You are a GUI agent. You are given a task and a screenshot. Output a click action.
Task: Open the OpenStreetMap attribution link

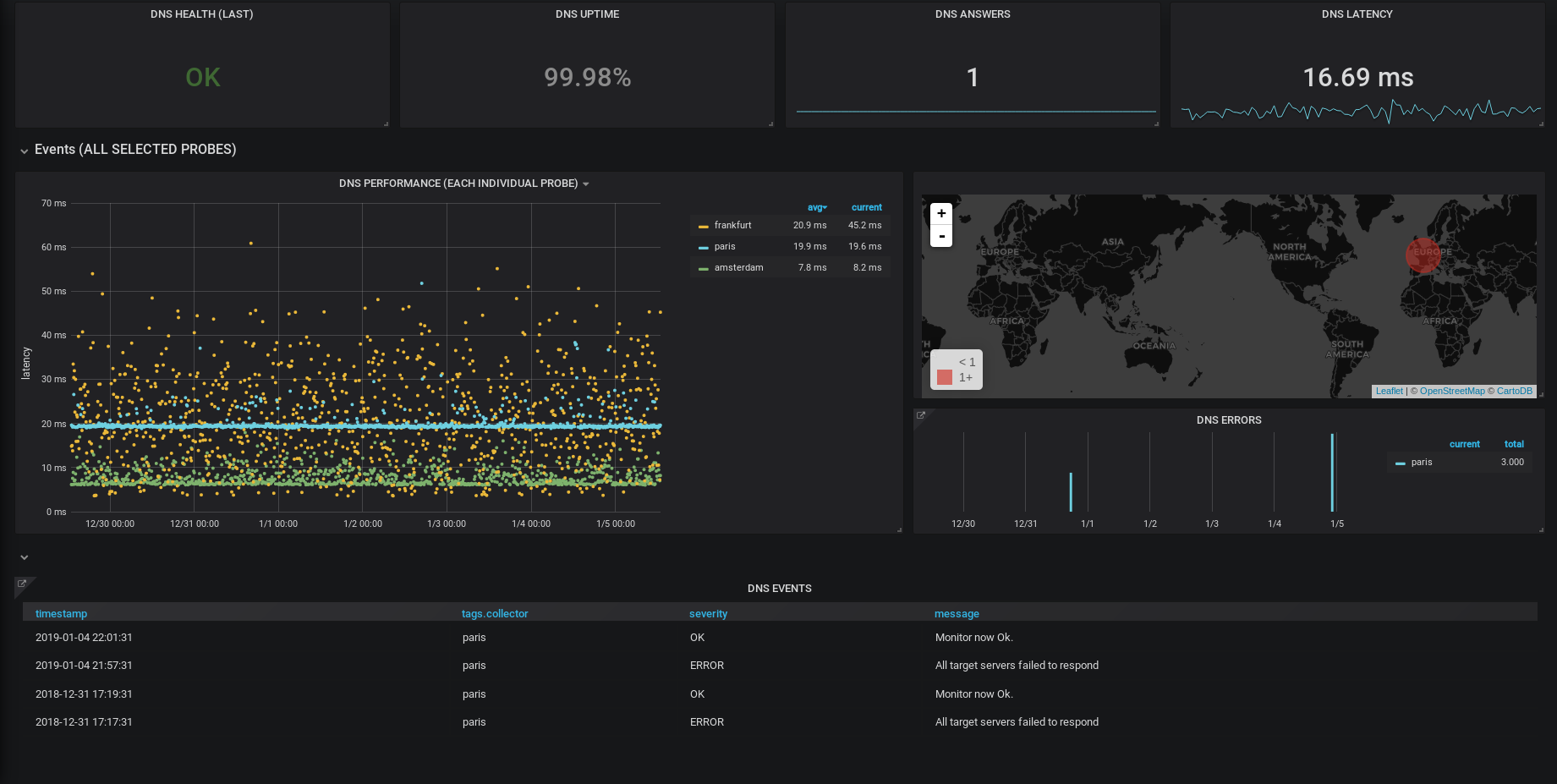[x=1451, y=391]
